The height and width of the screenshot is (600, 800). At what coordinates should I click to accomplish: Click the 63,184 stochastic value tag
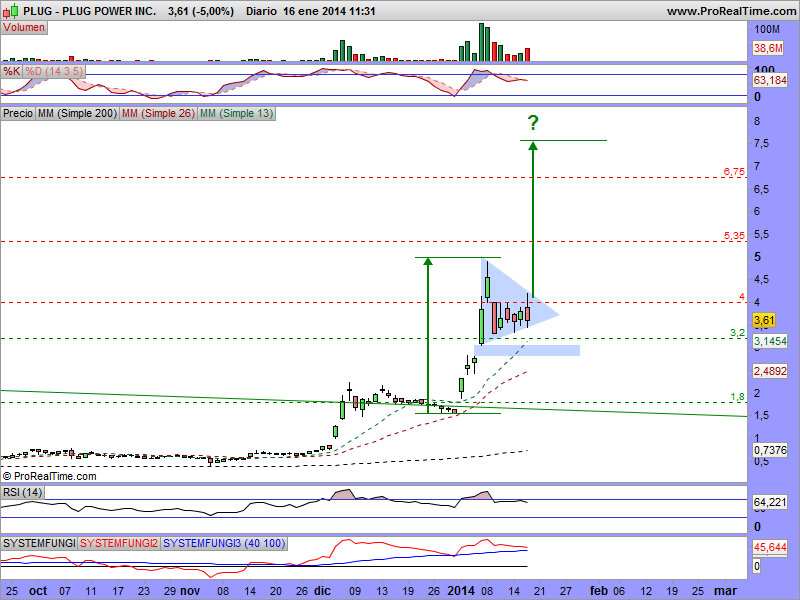[x=770, y=80]
